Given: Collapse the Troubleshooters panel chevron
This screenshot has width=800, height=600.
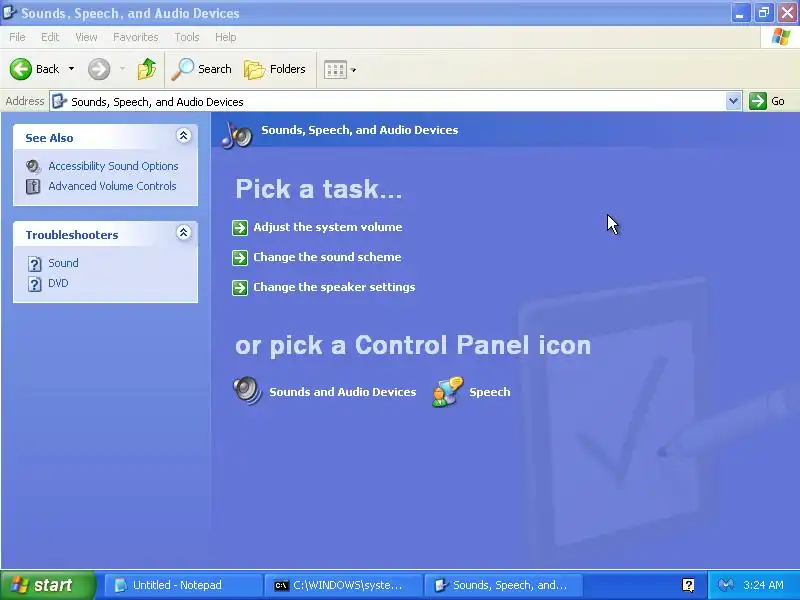Looking at the screenshot, I should coord(184,233).
